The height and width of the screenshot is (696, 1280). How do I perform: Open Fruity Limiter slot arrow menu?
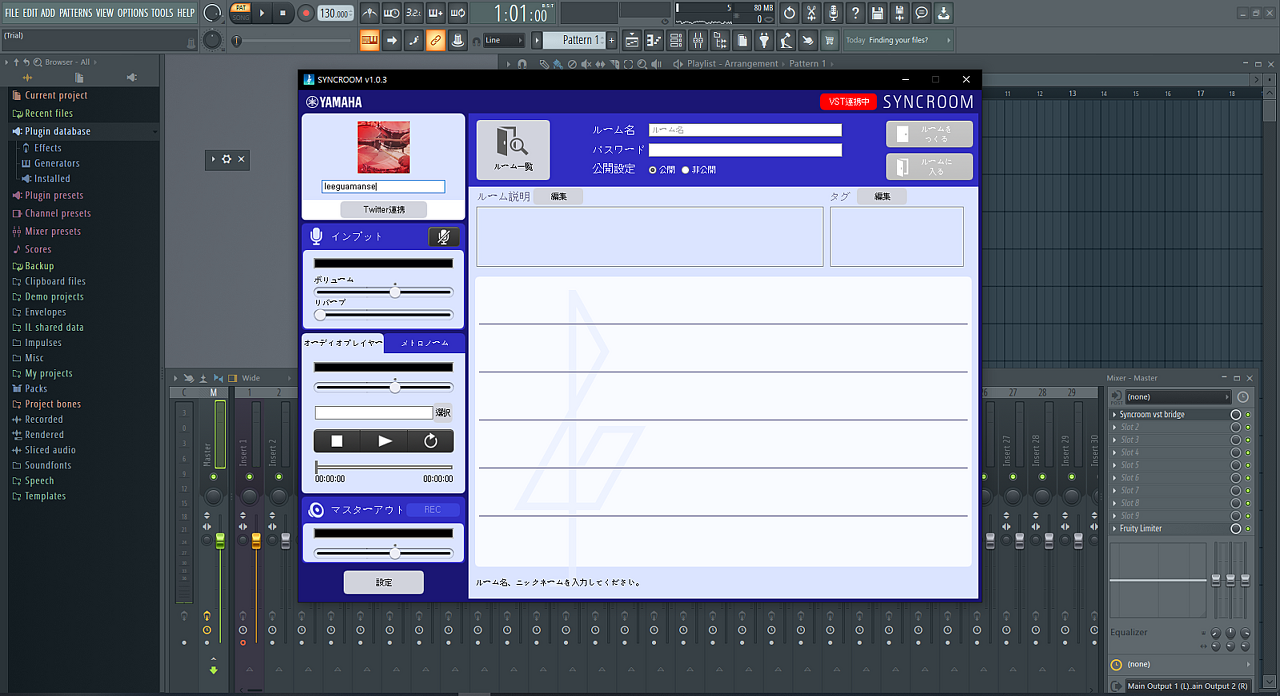point(1115,529)
